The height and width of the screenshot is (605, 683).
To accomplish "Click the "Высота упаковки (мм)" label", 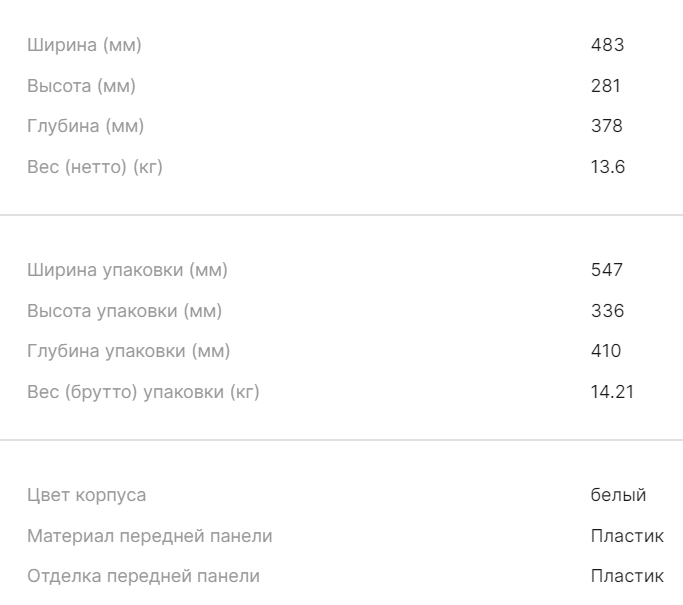I will 124,311.
